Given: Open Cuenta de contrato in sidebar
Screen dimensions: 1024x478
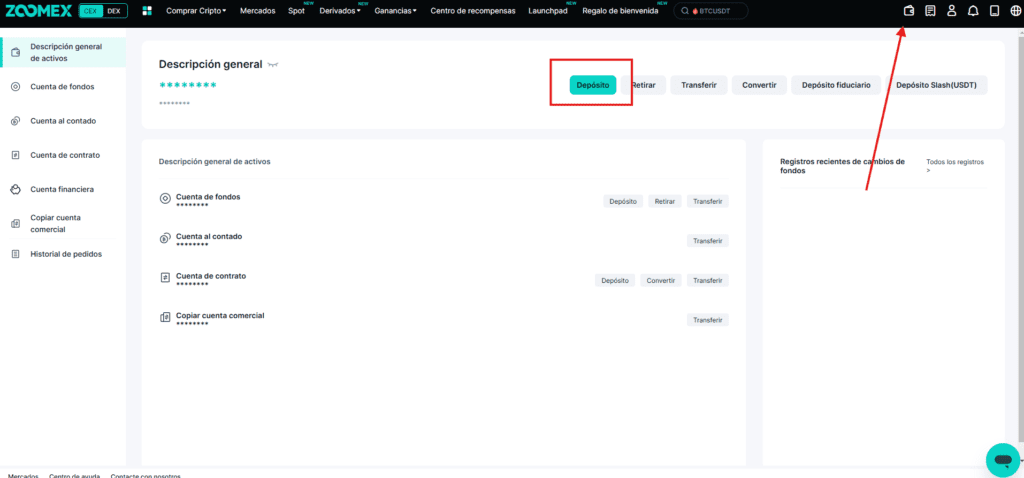Looking at the screenshot, I should (x=64, y=155).
